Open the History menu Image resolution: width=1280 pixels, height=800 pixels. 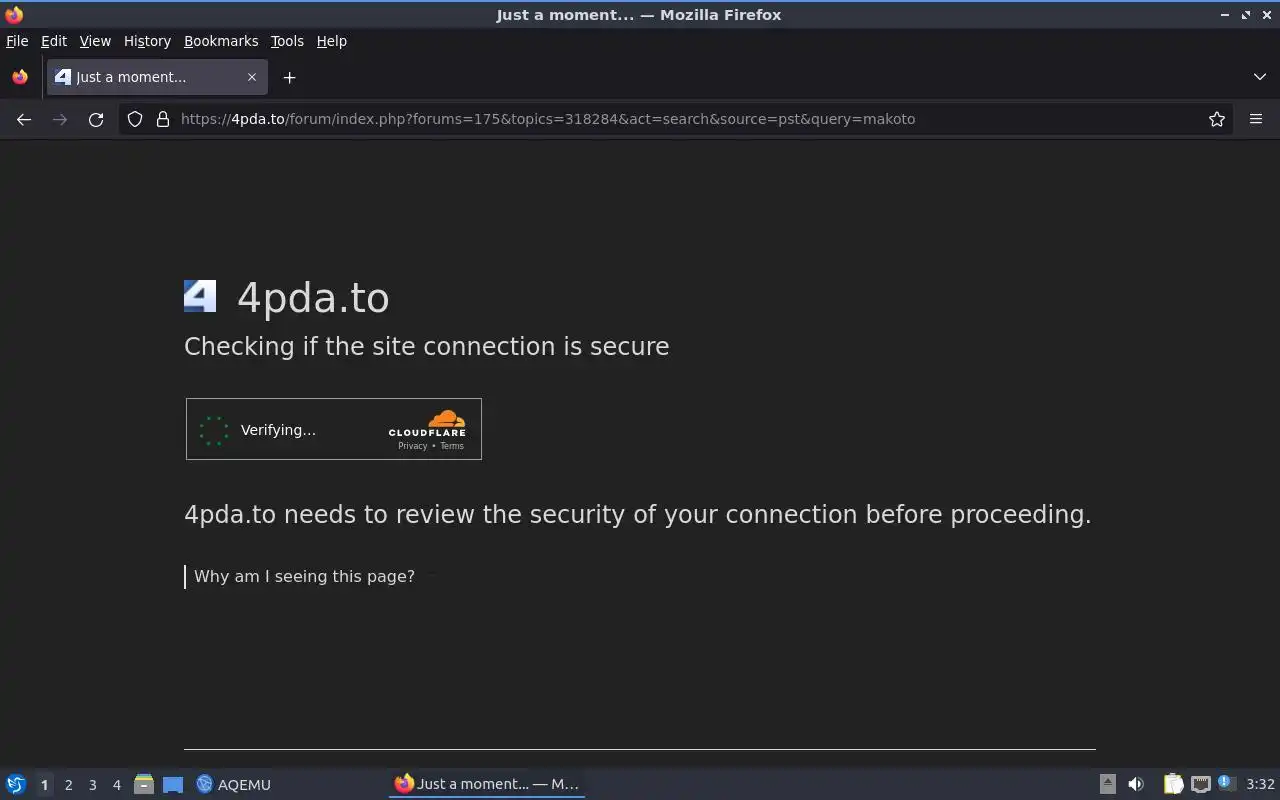[x=147, y=41]
